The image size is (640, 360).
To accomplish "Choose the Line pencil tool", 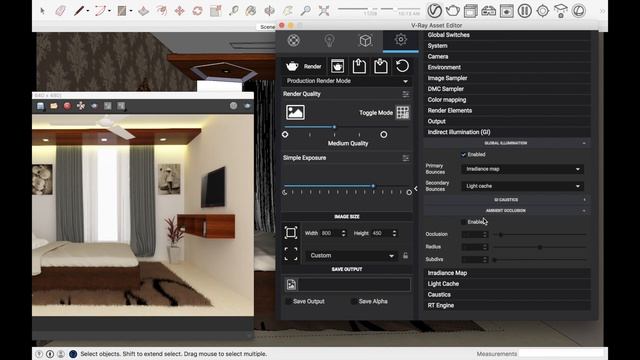I will pos(78,11).
